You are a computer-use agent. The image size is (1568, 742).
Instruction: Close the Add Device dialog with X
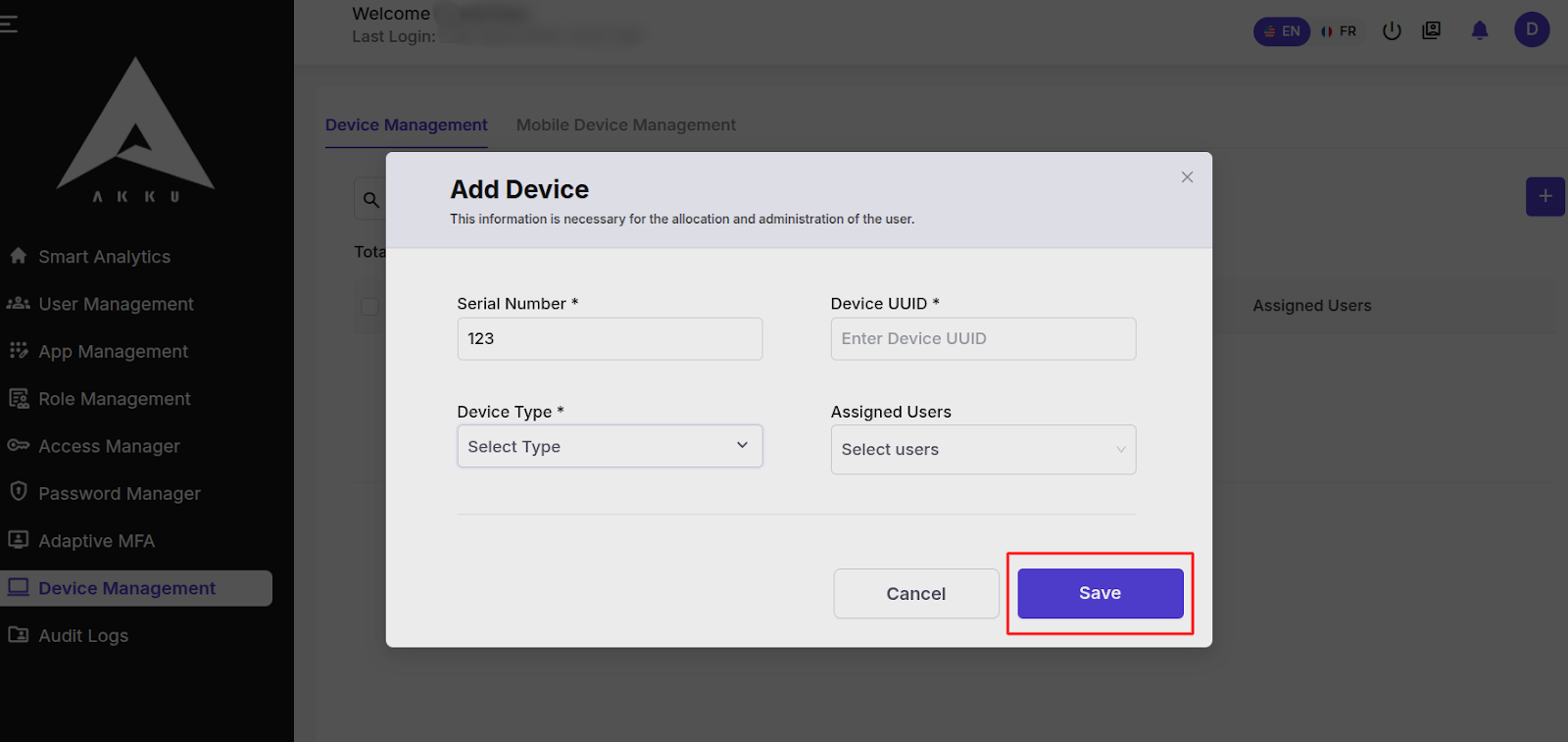pyautogui.click(x=1187, y=177)
